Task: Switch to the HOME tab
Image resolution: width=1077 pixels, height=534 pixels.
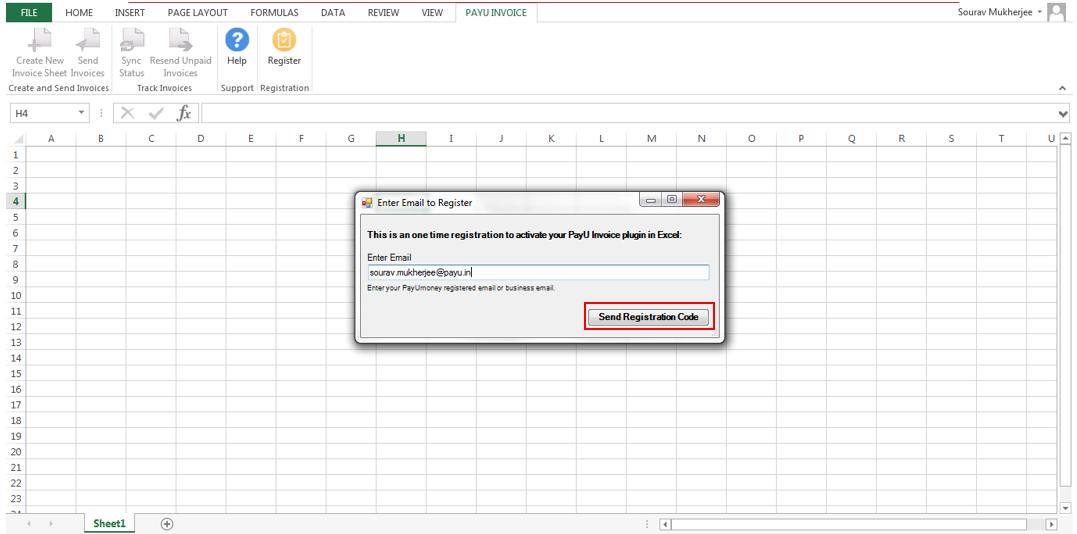Action: 79,12
